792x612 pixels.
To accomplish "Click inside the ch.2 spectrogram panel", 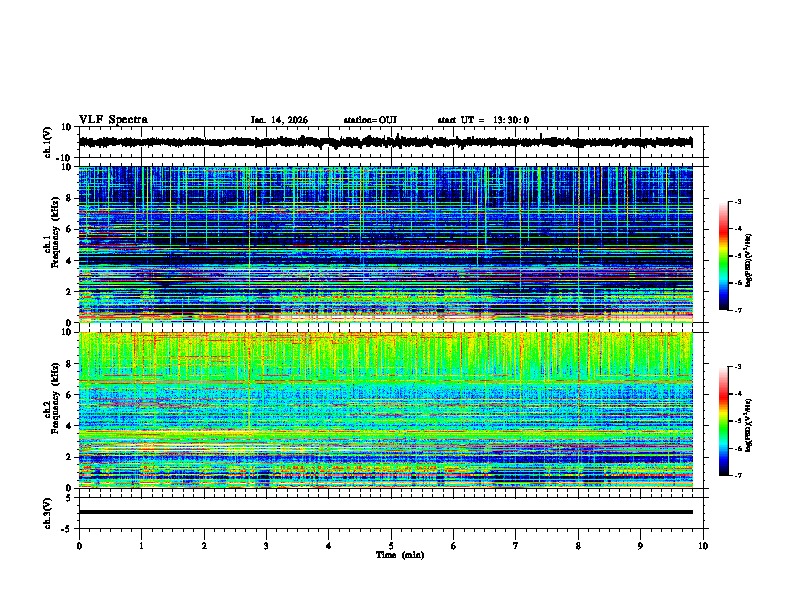I will tap(385, 410).
